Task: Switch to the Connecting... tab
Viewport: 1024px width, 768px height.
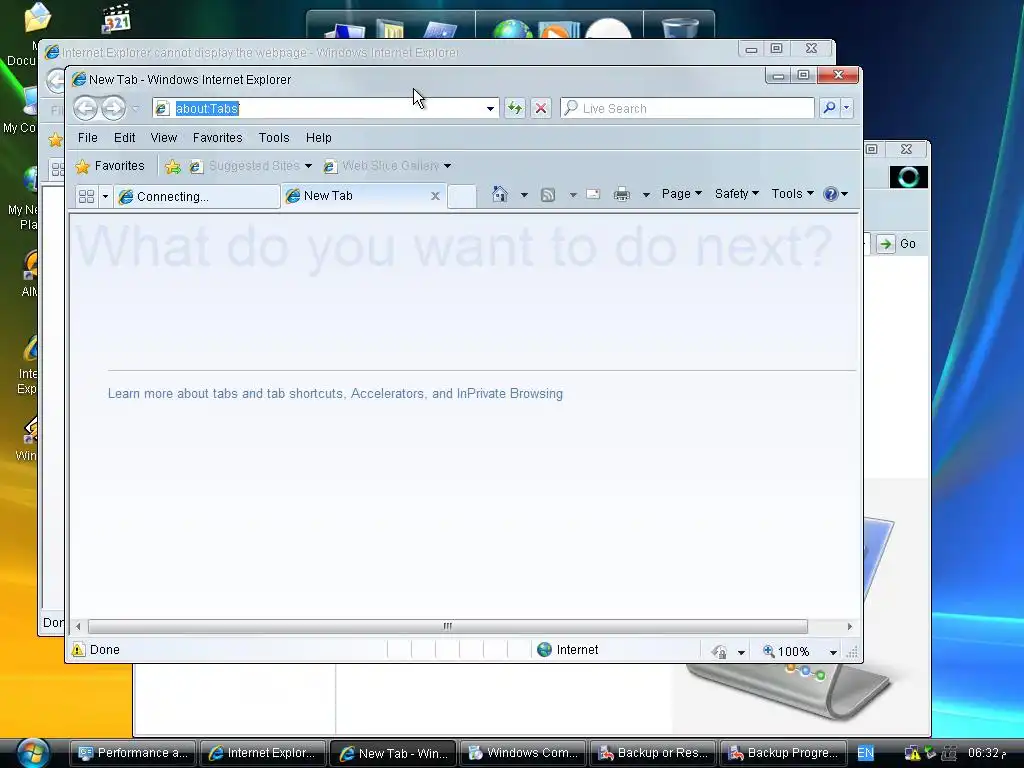Action: pos(197,197)
